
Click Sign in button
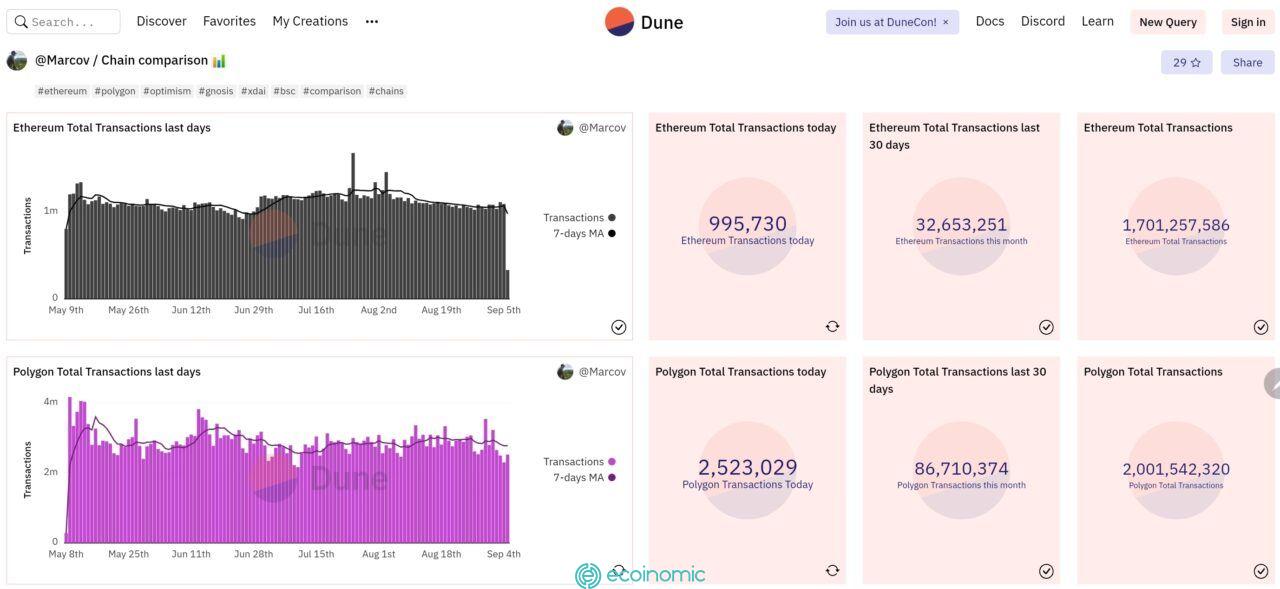pyautogui.click(x=1248, y=22)
